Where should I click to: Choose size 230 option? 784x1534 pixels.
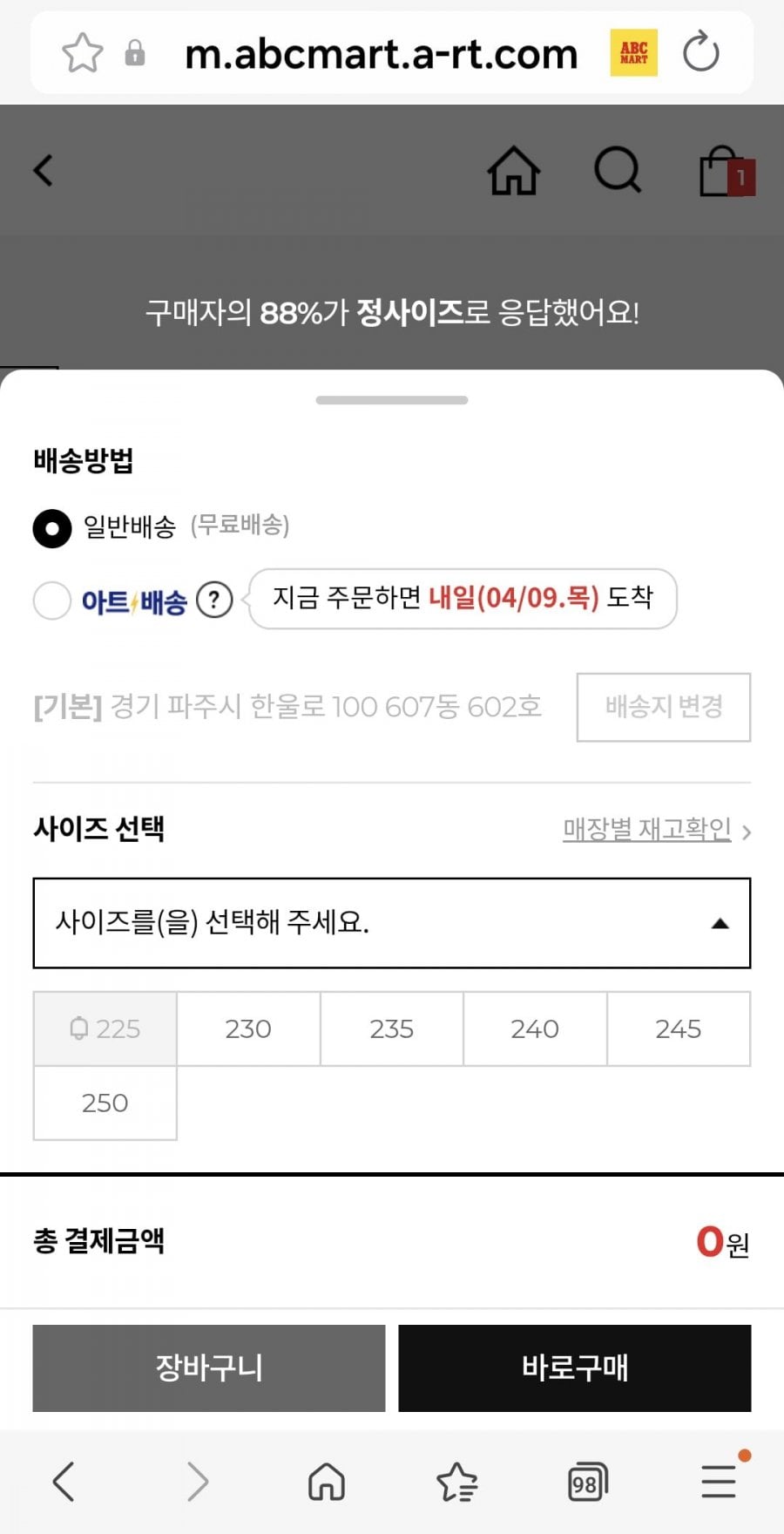[248, 1029]
